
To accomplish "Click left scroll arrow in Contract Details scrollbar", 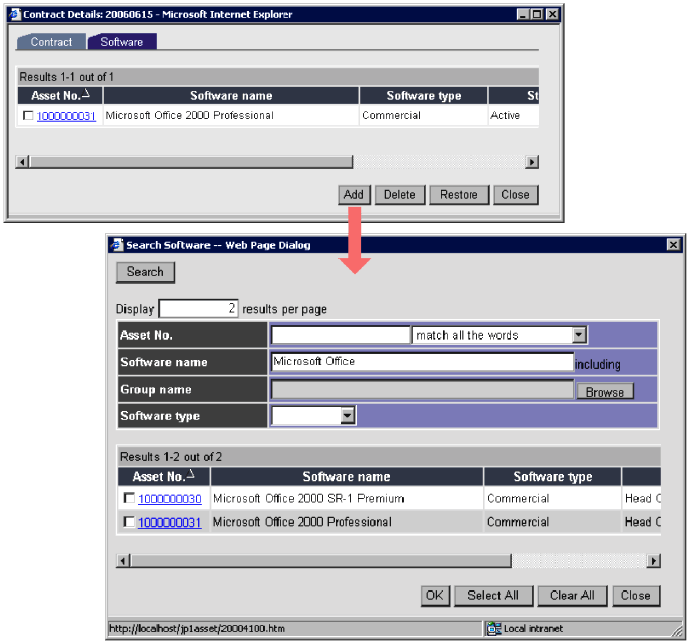I will 22,162.
